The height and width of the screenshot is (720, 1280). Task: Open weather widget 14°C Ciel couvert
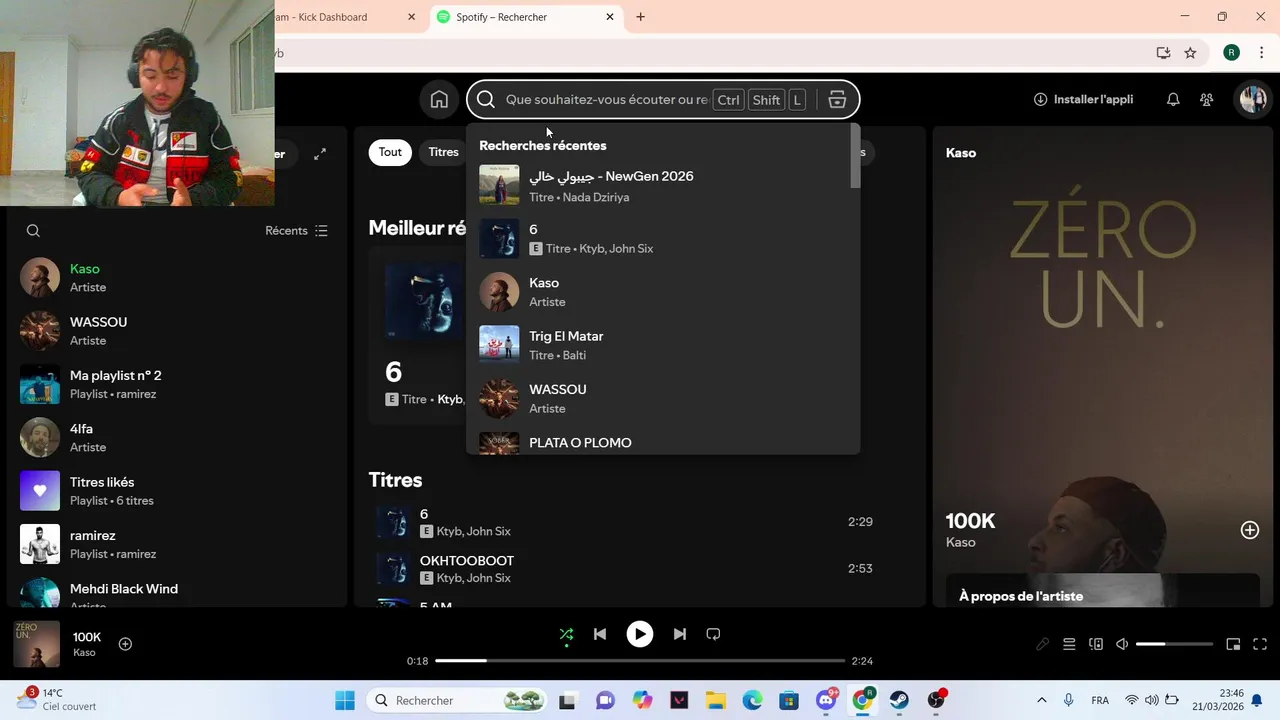(x=57, y=699)
